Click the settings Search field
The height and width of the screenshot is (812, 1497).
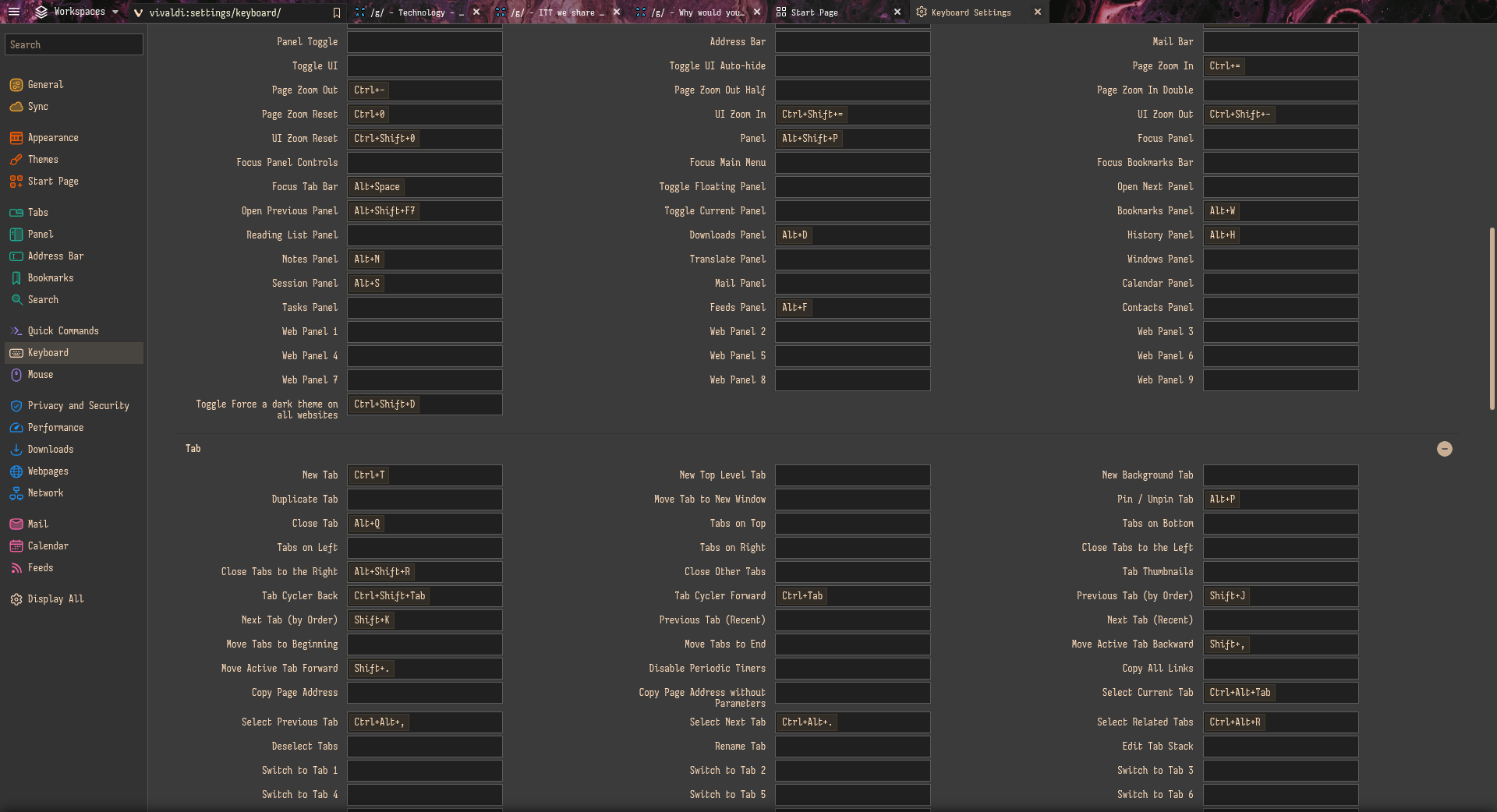coord(74,45)
